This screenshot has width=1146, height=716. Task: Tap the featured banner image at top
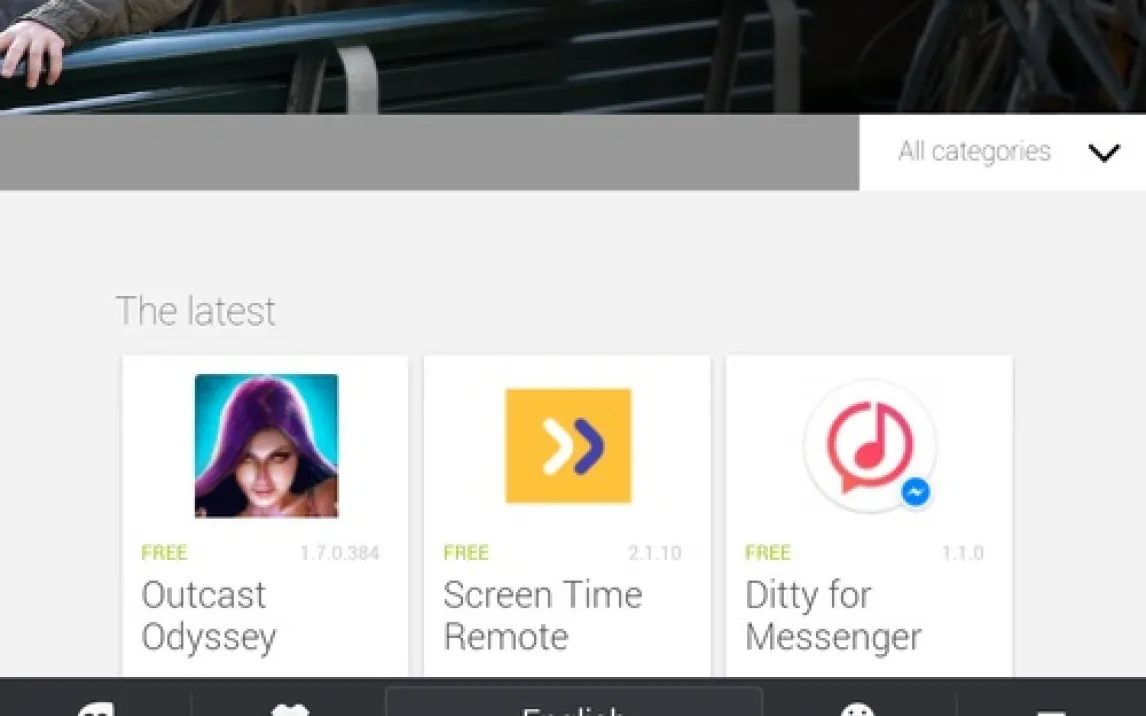[573, 55]
